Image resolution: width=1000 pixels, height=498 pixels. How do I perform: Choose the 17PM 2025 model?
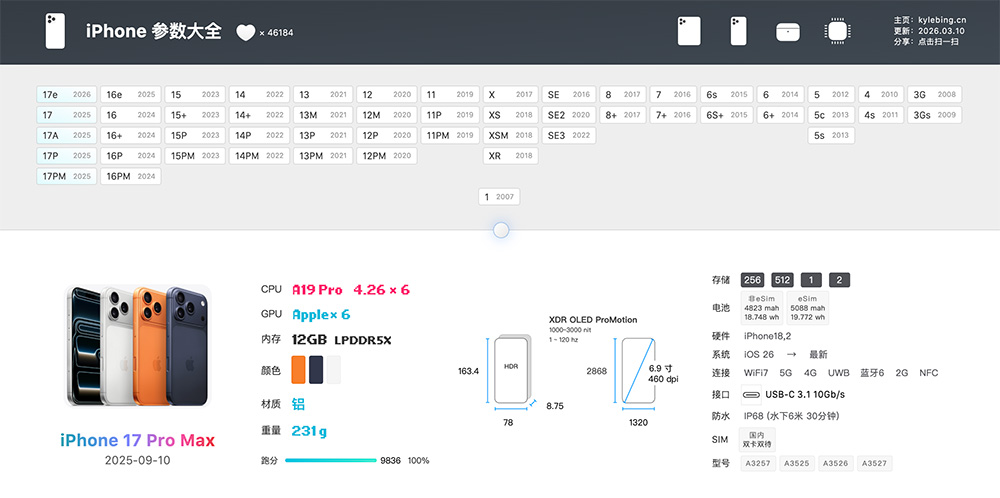pos(66,176)
